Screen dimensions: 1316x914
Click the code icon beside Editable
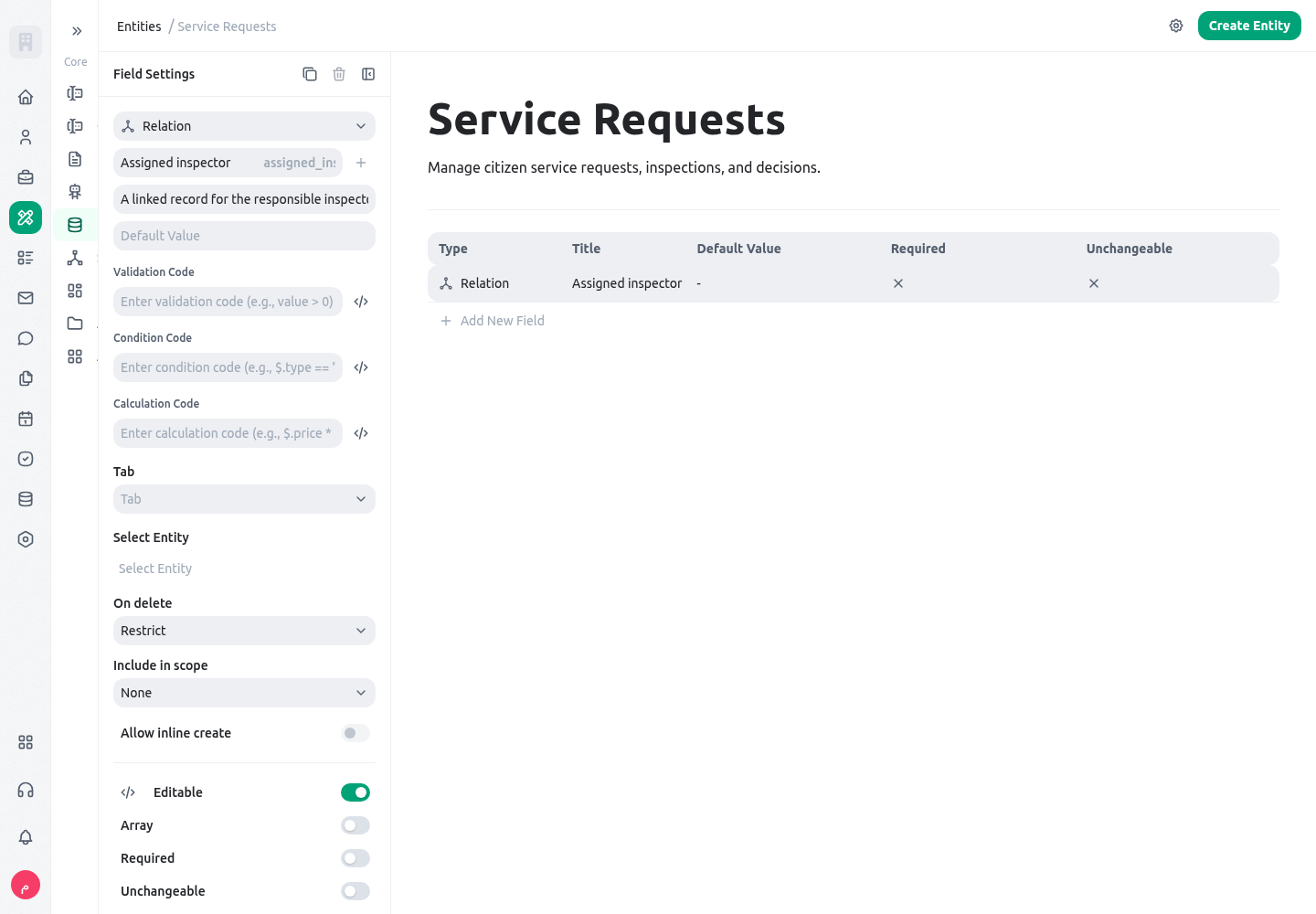(128, 792)
